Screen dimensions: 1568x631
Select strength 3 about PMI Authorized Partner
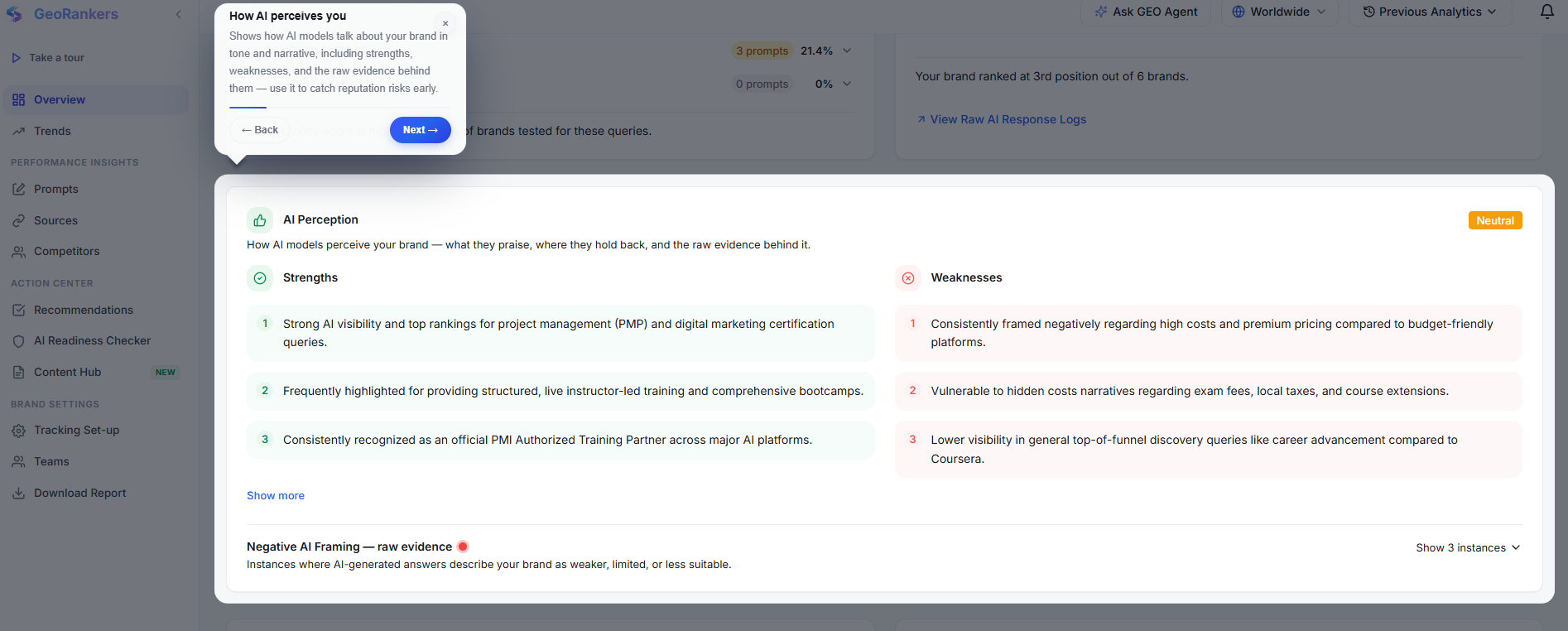pyautogui.click(x=560, y=440)
